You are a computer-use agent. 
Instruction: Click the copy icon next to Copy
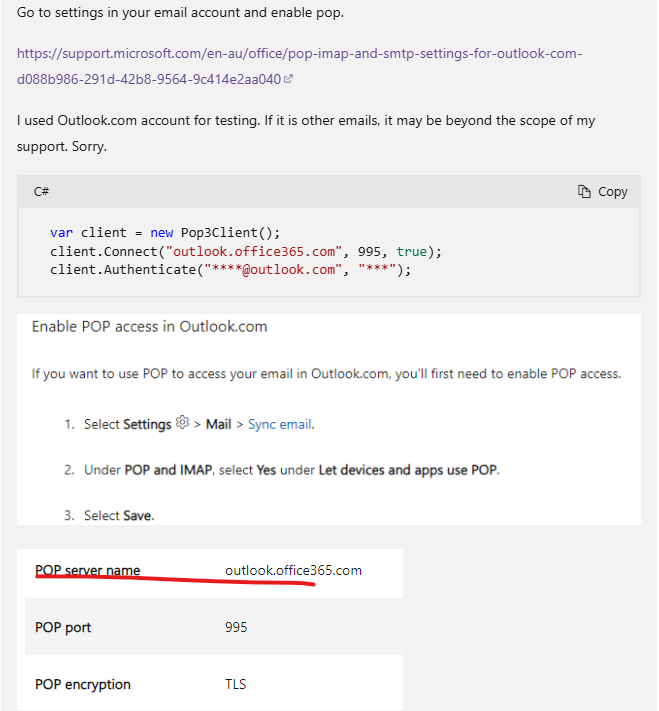coord(584,192)
